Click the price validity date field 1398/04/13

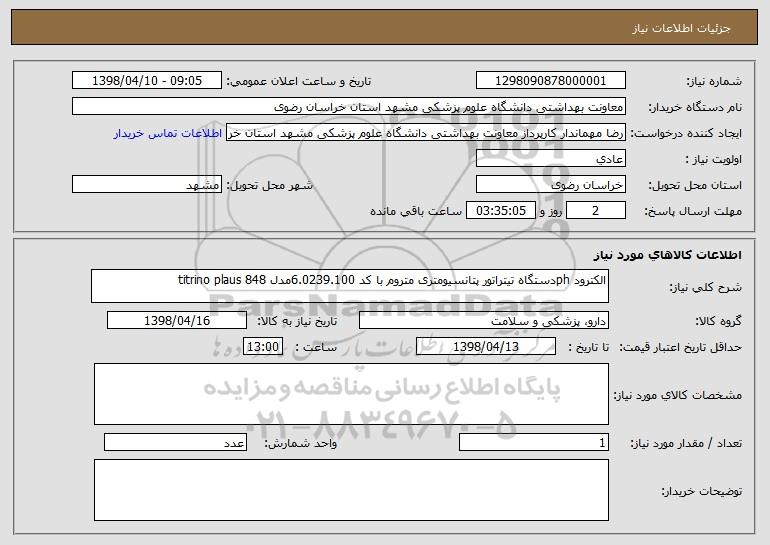486,347
